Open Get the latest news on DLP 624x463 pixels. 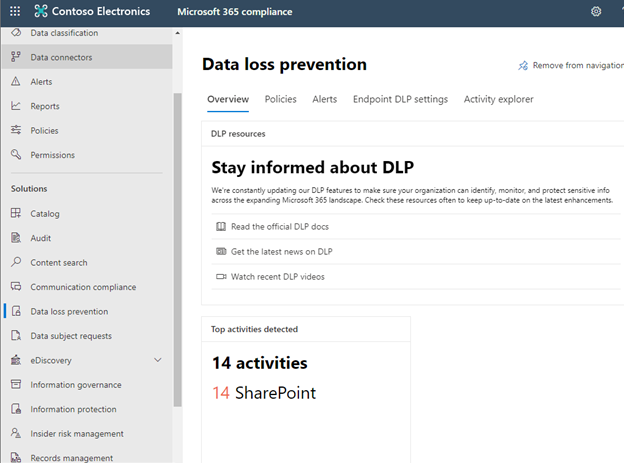pyautogui.click(x=282, y=252)
